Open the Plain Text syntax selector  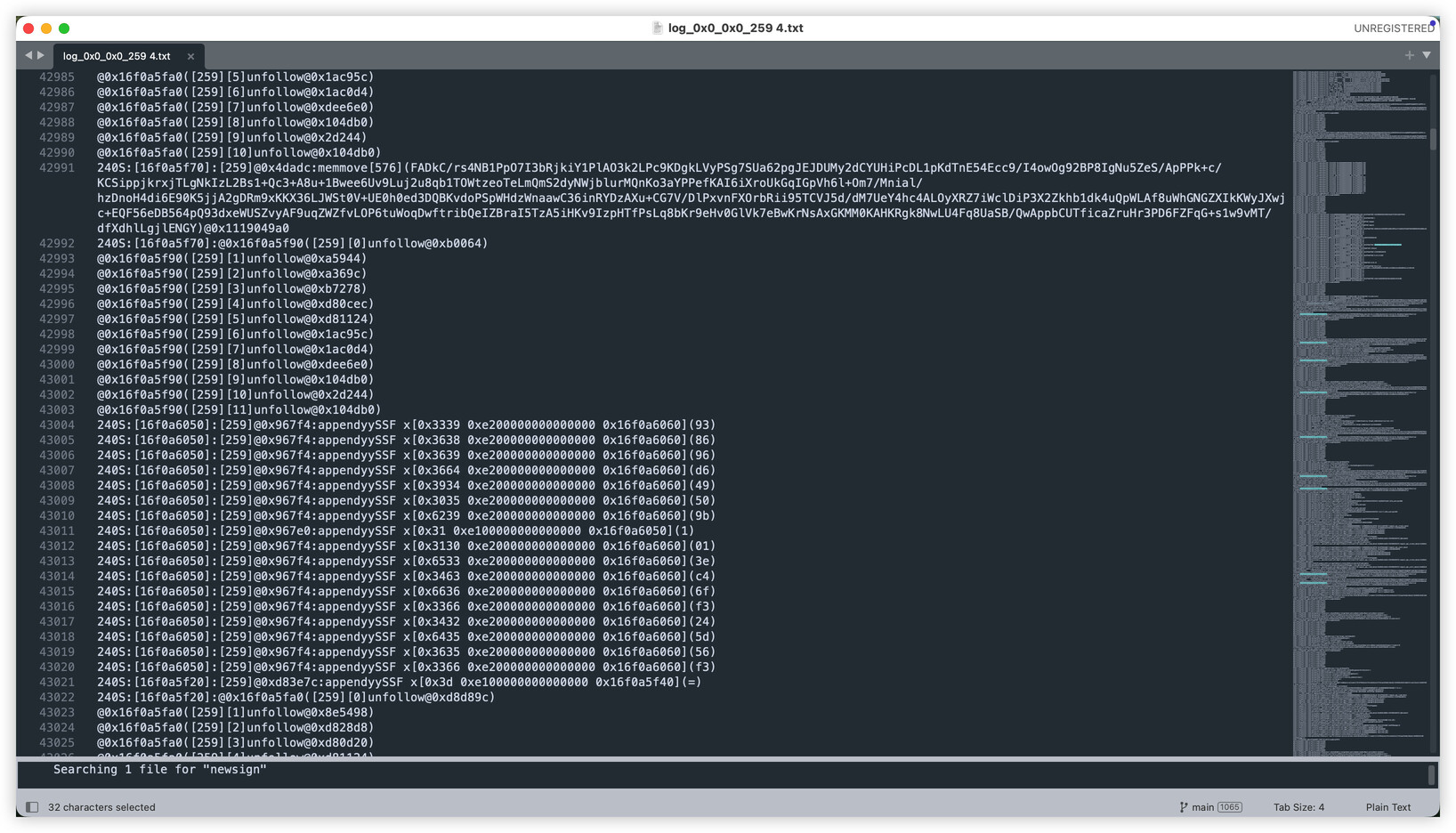pos(1387,807)
